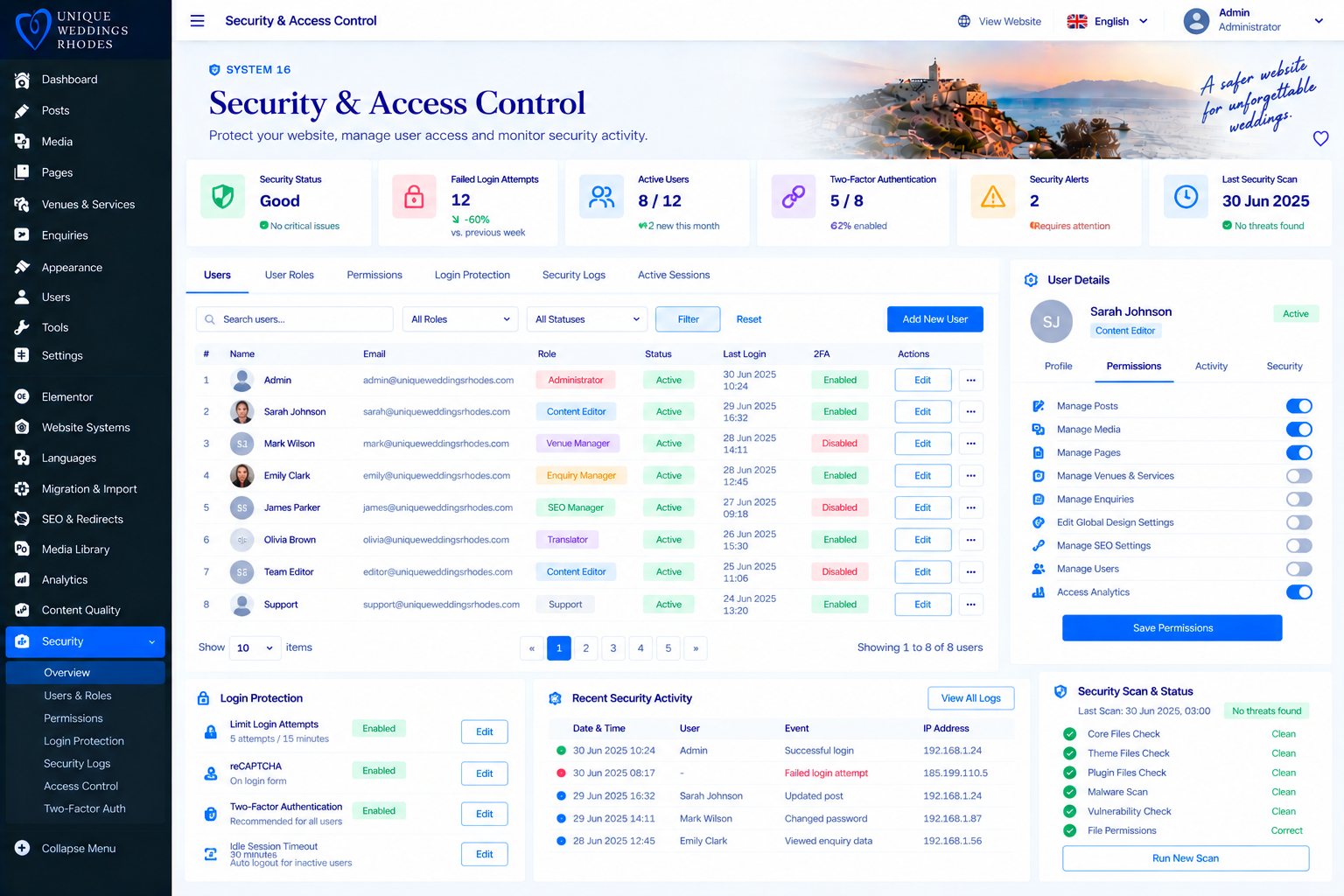Screen dimensions: 1344x896
Task: Select the Activity tab in User Details
Action: pos(1211,367)
